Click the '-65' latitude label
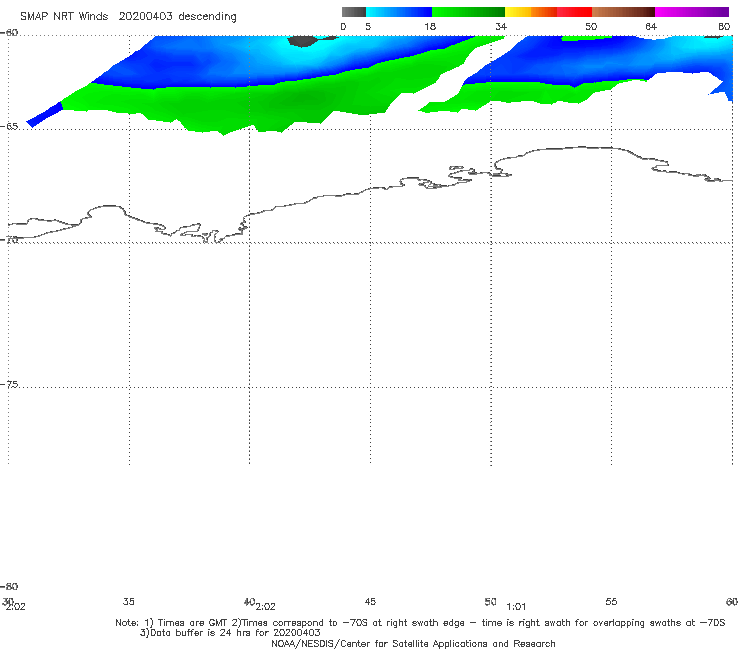The height and width of the screenshot is (650, 740). point(10,127)
